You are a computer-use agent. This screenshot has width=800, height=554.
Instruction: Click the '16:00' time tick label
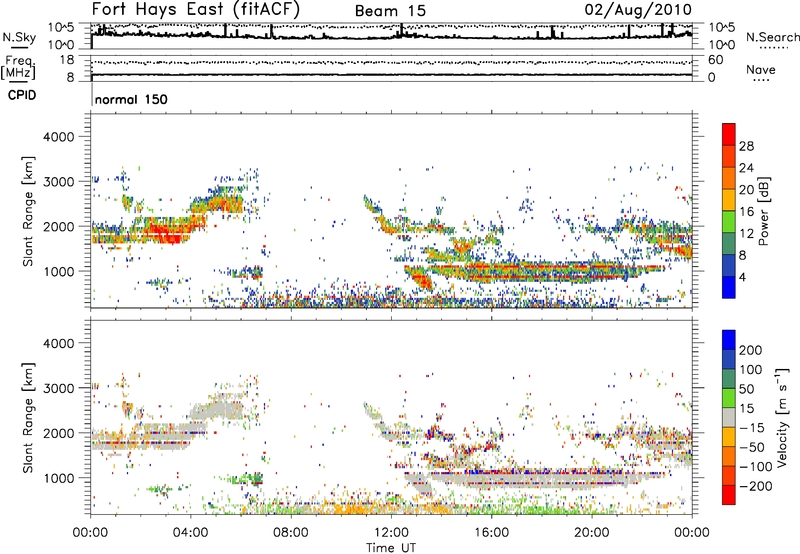click(x=491, y=533)
